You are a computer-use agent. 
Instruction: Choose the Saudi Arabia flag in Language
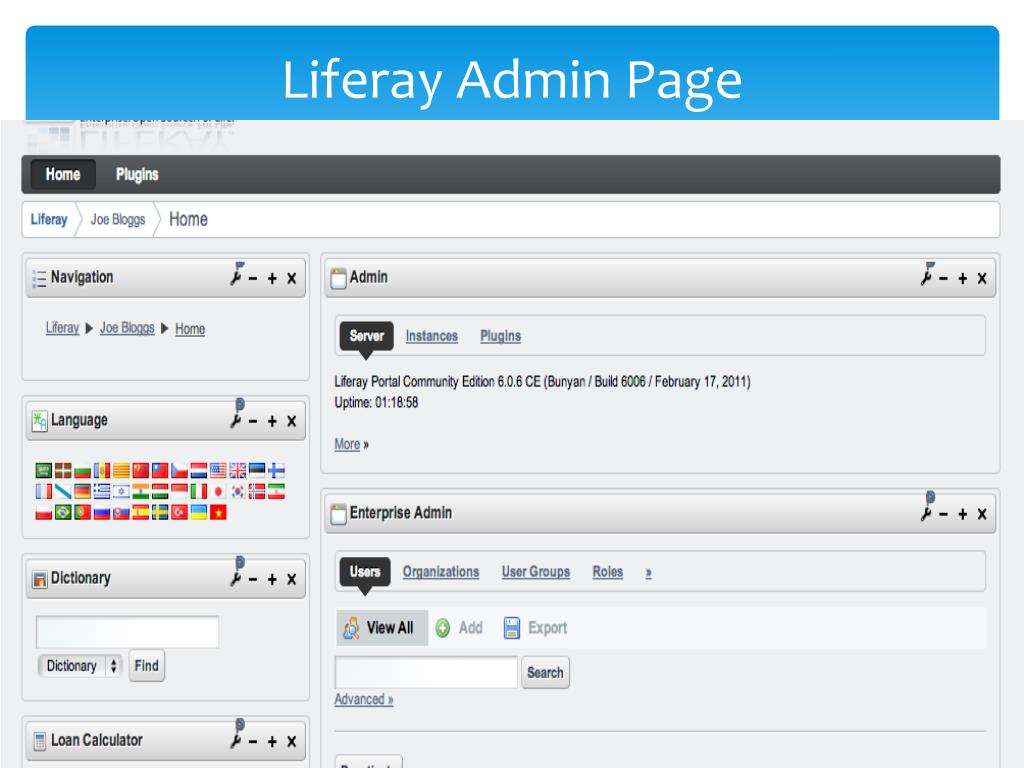point(44,470)
